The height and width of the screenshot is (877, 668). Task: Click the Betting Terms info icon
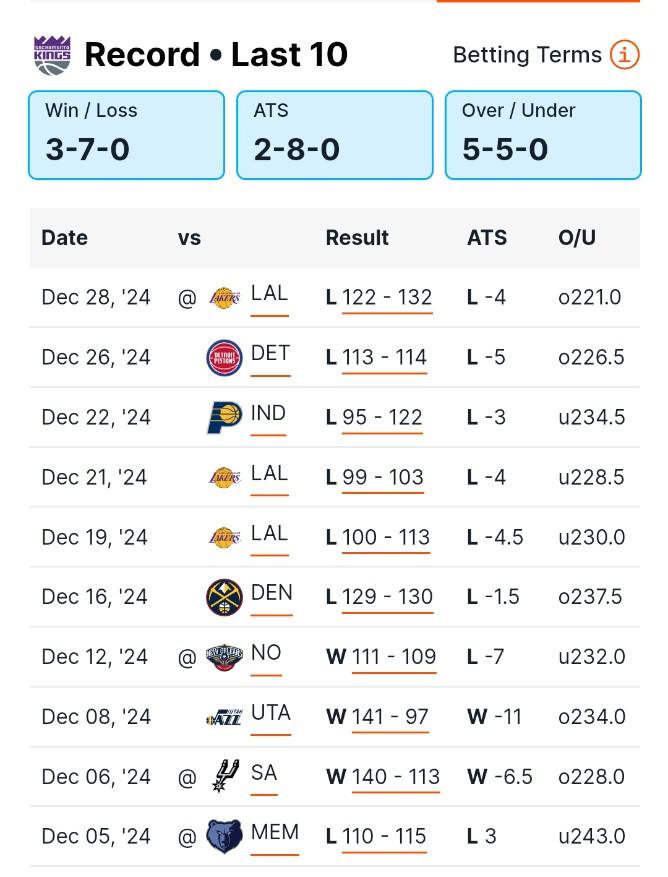624,55
